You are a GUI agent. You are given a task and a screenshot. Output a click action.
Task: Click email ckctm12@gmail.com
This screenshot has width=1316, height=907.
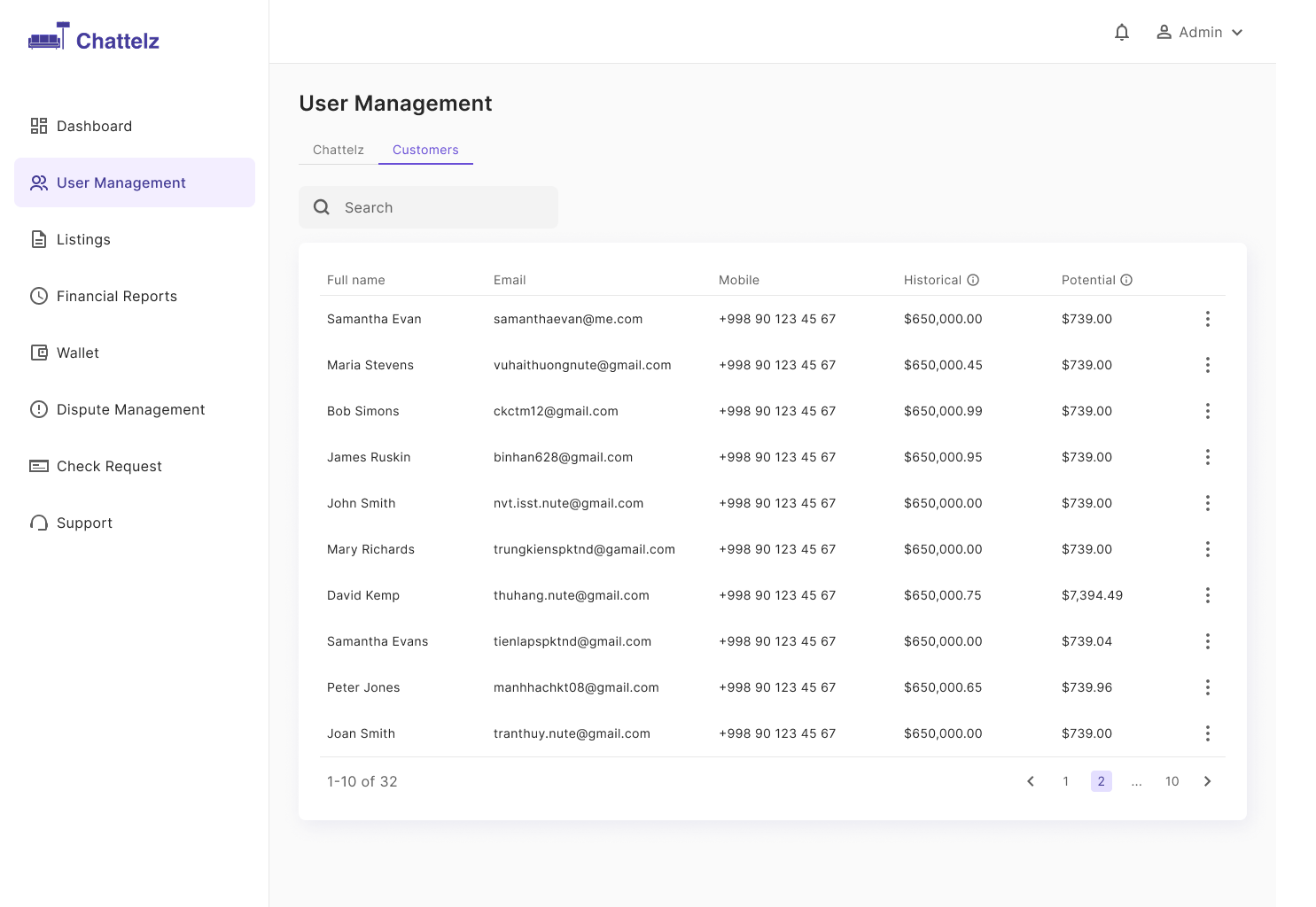coord(556,411)
